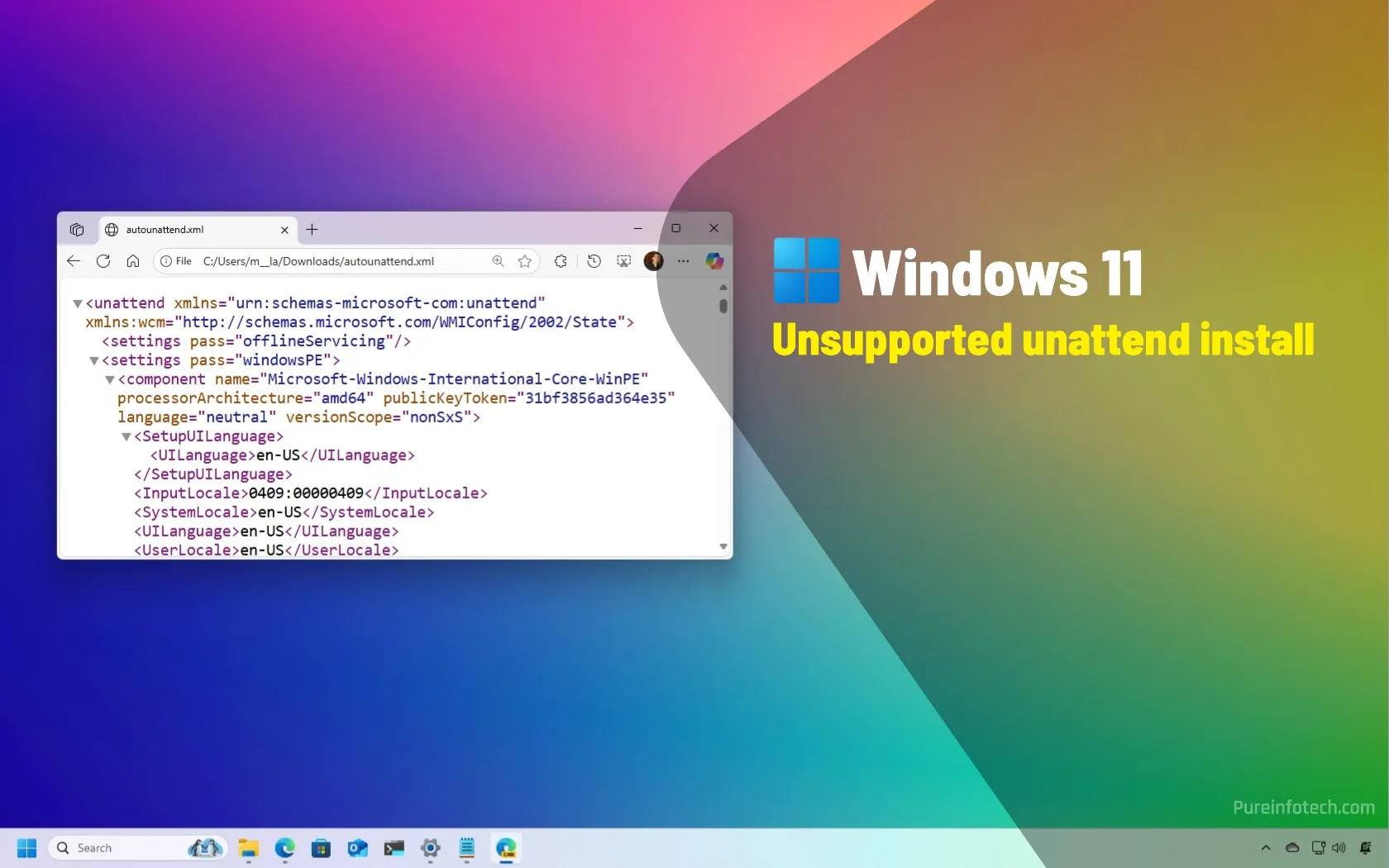This screenshot has width=1389, height=868.
Task: Click the browser Home icon
Action: [x=133, y=261]
